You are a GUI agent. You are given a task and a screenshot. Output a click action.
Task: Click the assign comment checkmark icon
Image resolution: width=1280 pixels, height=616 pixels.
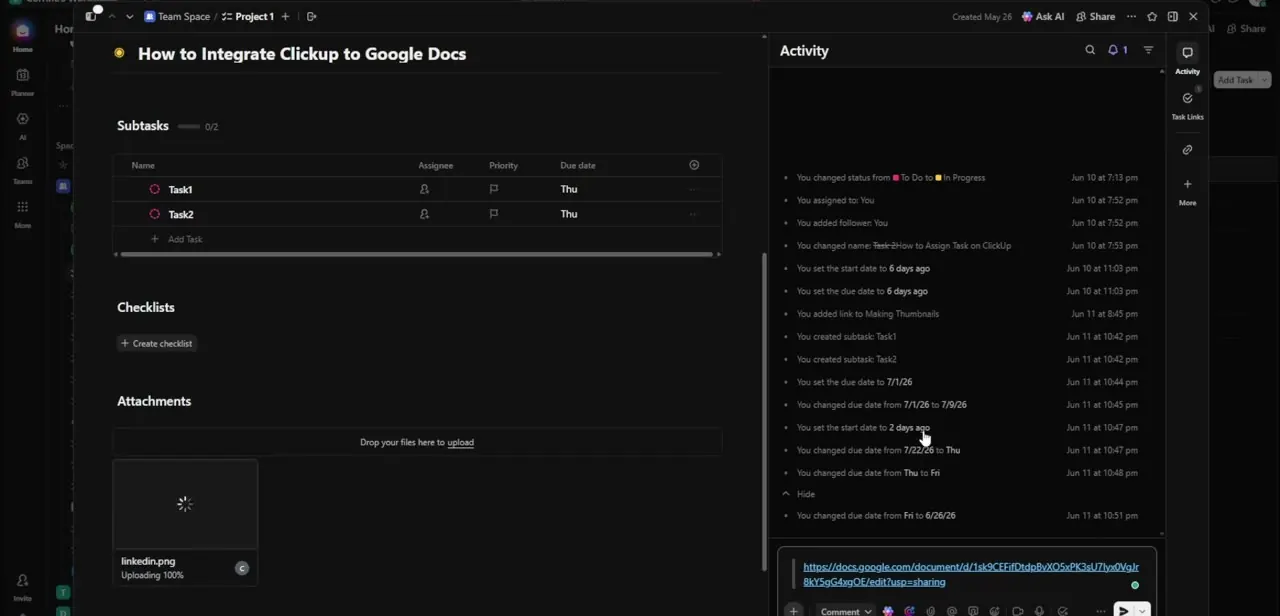tap(1062, 611)
